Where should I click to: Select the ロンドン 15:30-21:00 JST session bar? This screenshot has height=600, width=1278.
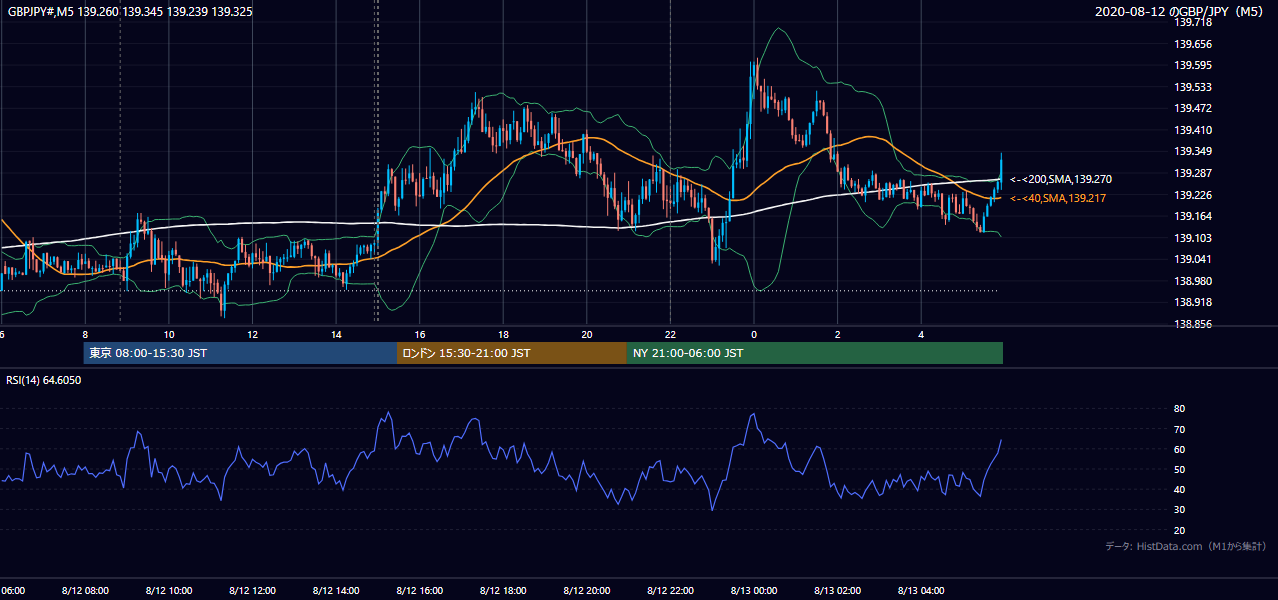[512, 353]
